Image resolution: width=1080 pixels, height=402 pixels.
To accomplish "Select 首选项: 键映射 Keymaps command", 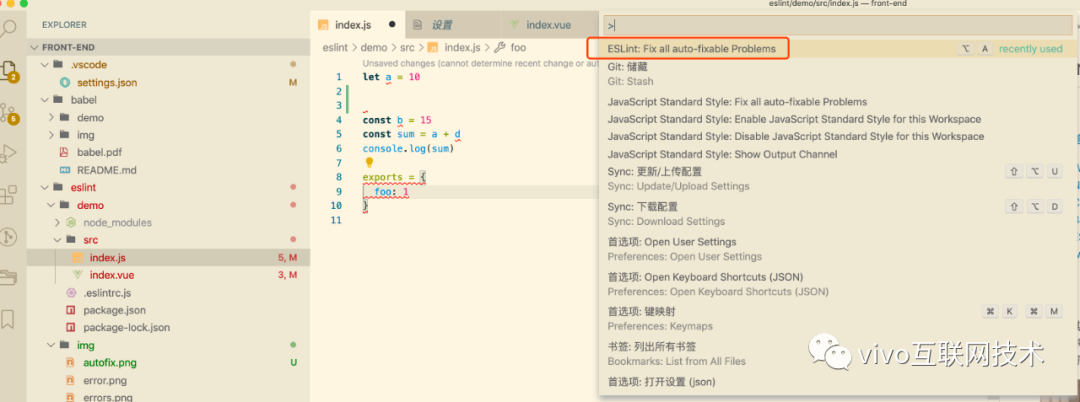I will pos(839,319).
